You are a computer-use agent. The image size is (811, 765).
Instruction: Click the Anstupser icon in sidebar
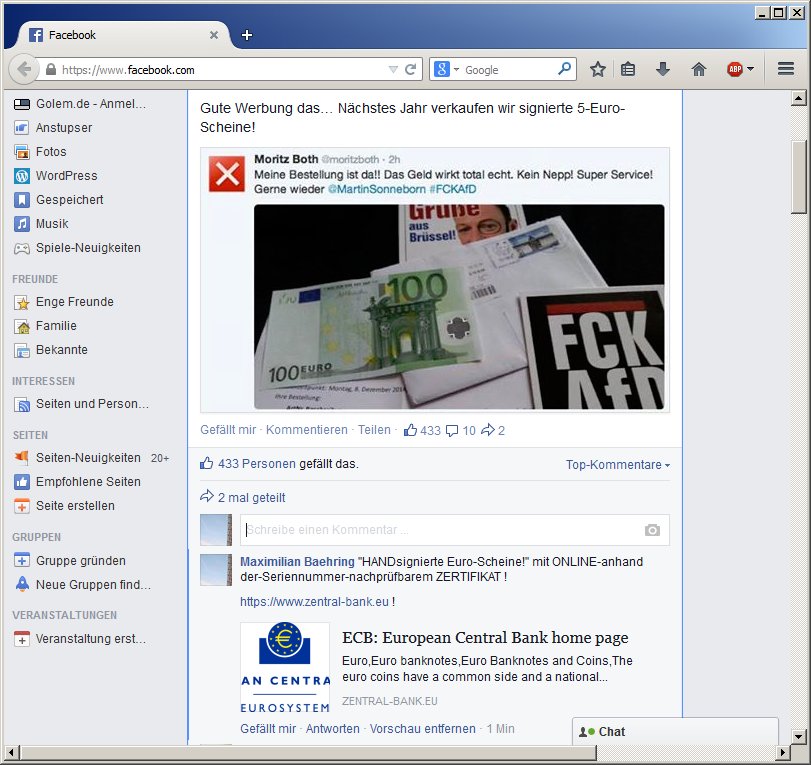click(x=22, y=128)
